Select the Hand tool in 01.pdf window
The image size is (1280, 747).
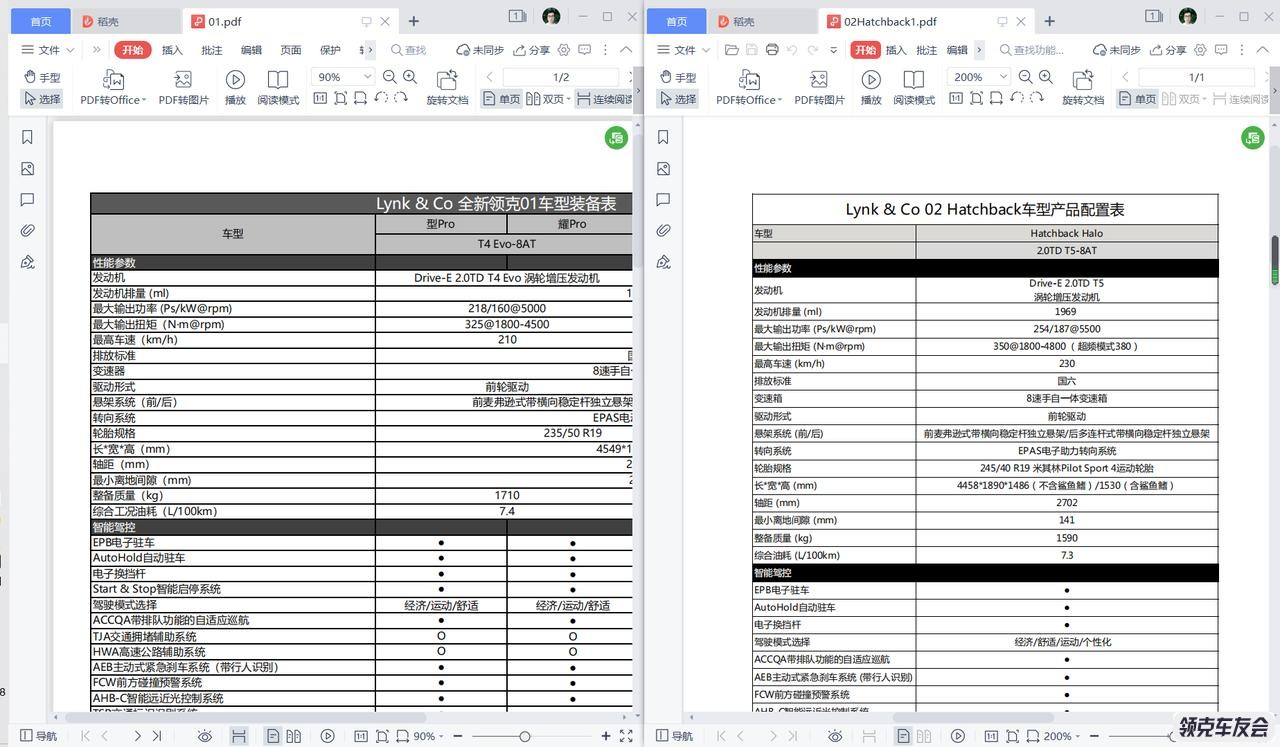(42, 77)
